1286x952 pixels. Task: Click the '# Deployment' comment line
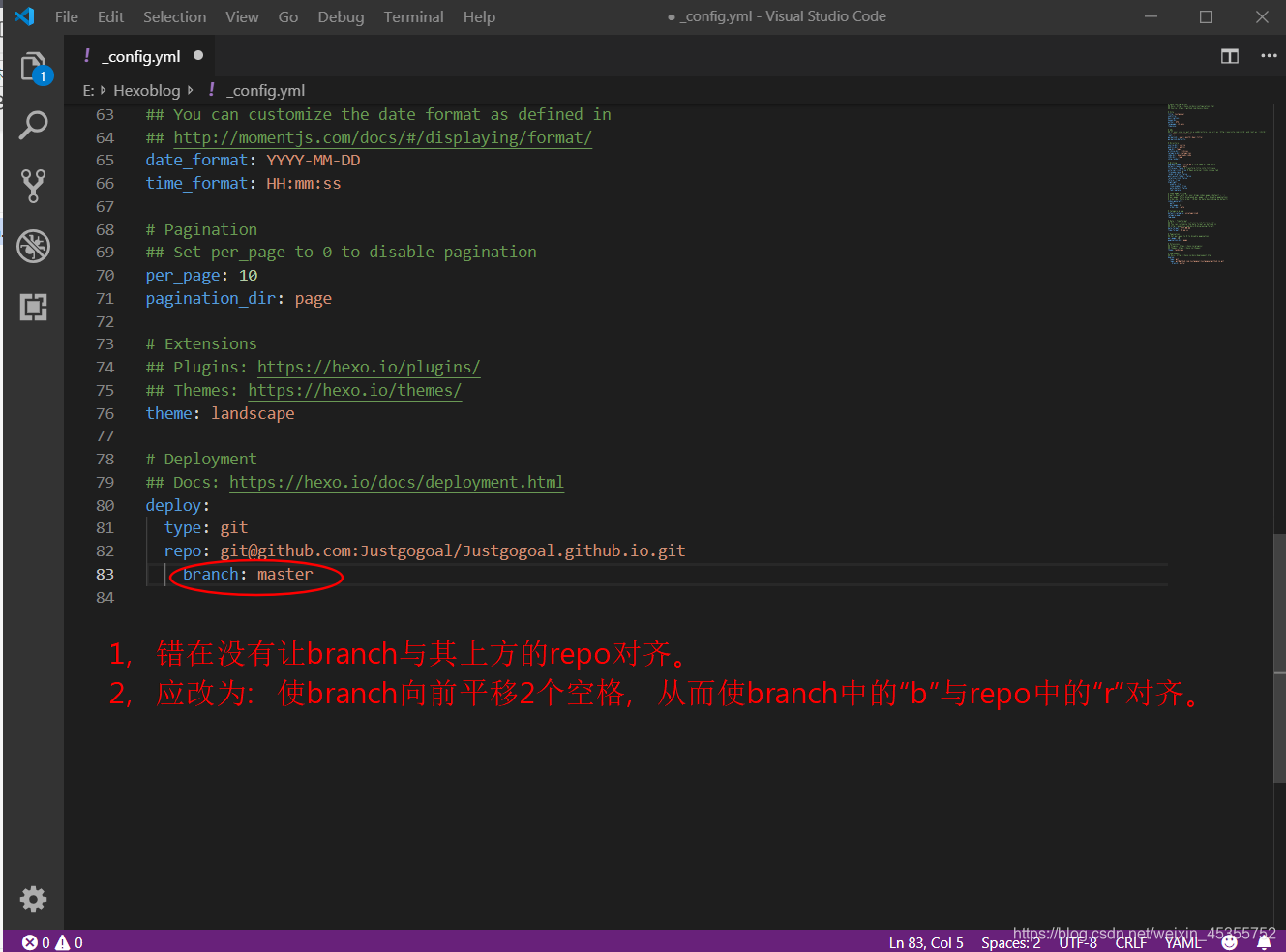[201, 459]
